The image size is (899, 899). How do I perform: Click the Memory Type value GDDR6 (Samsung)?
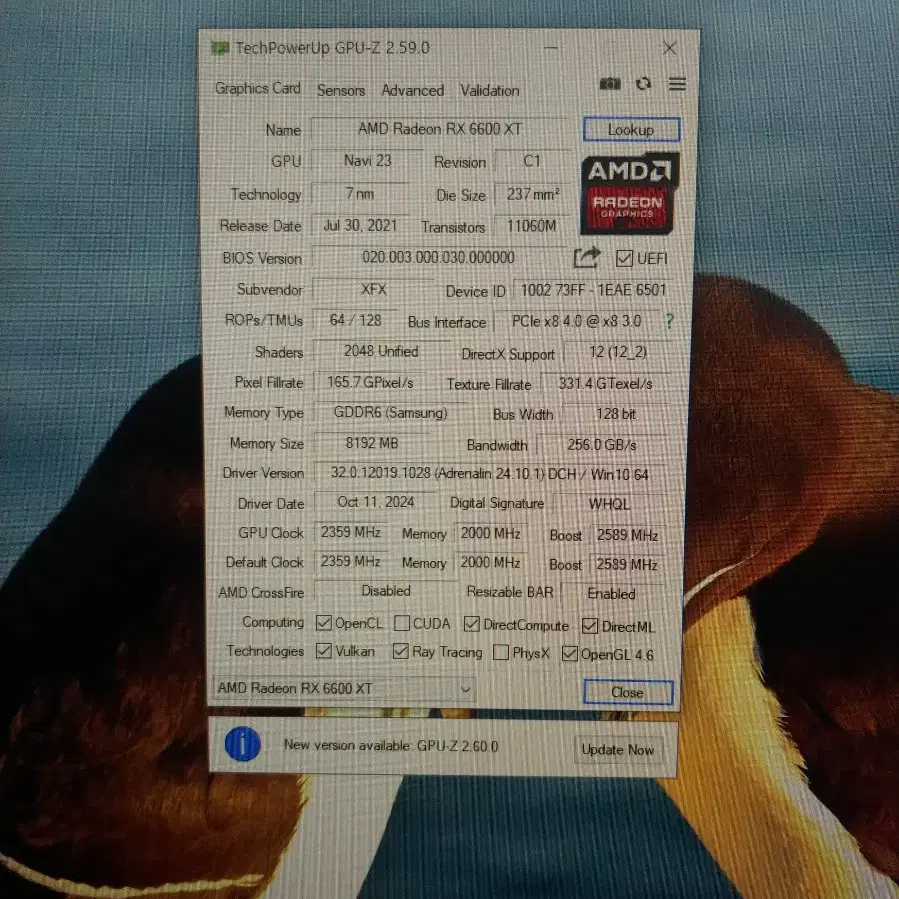pos(390,413)
